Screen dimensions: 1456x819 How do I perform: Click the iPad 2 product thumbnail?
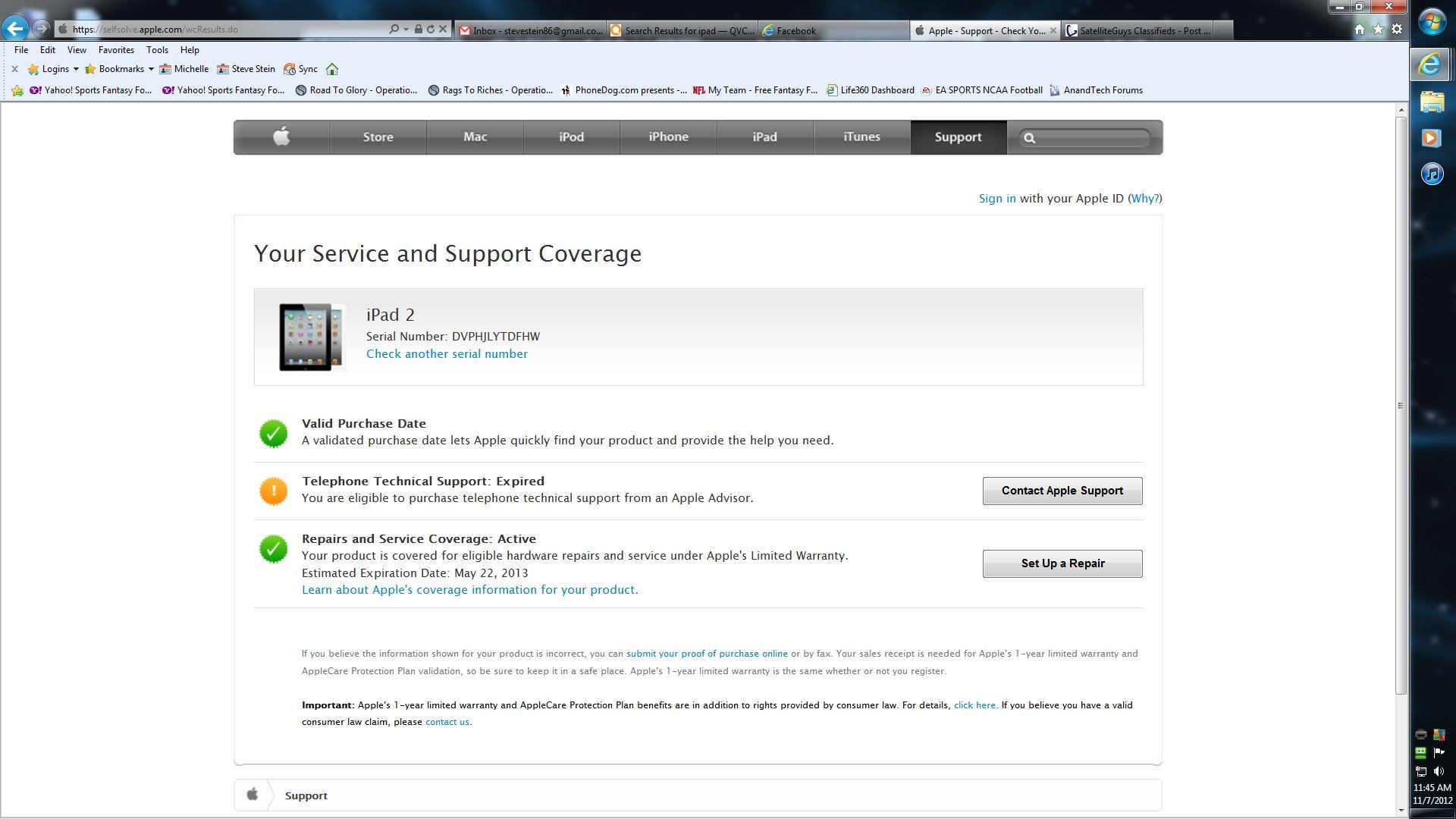coord(312,337)
